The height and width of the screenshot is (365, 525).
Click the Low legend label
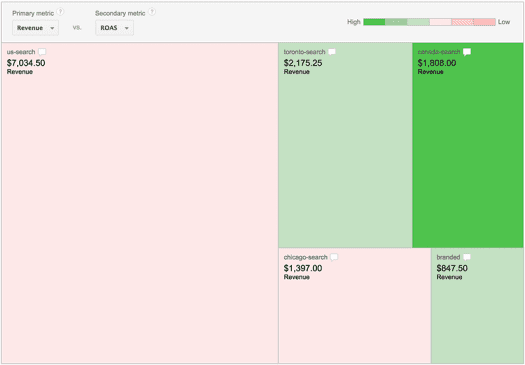click(504, 22)
